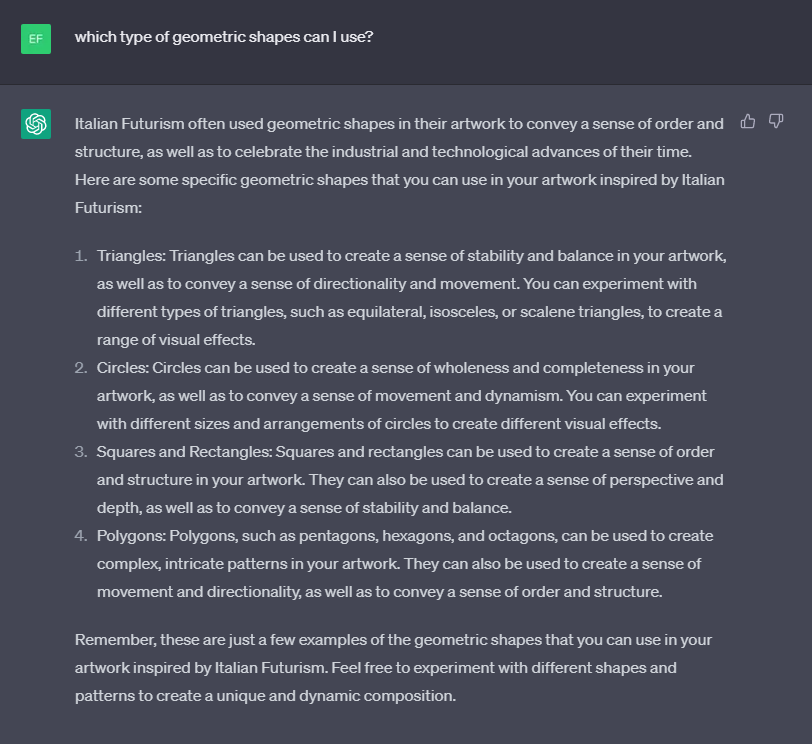The image size is (812, 744).
Task: Click the list number 2 marker
Action: [81, 368]
